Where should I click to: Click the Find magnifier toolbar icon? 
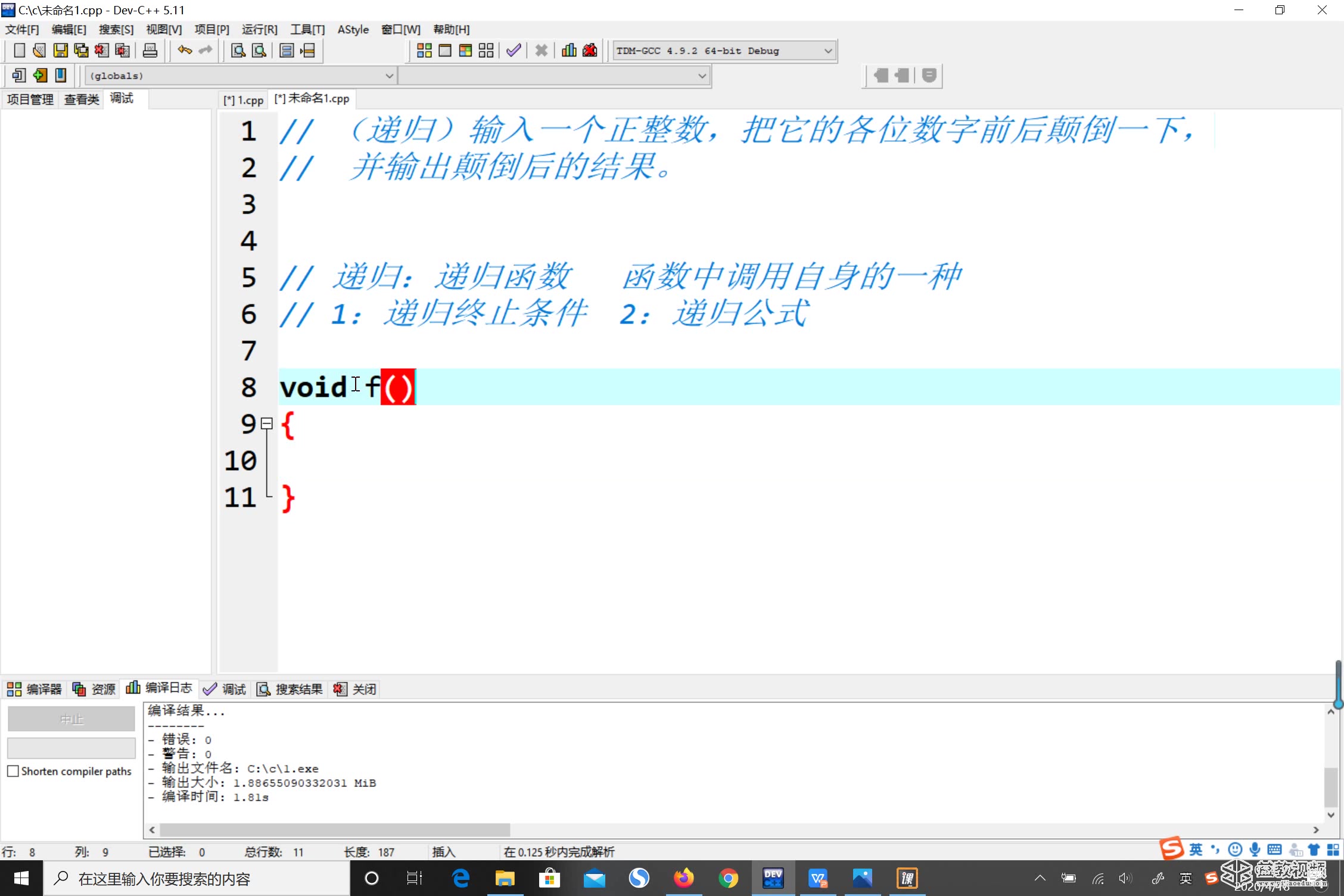(238, 51)
